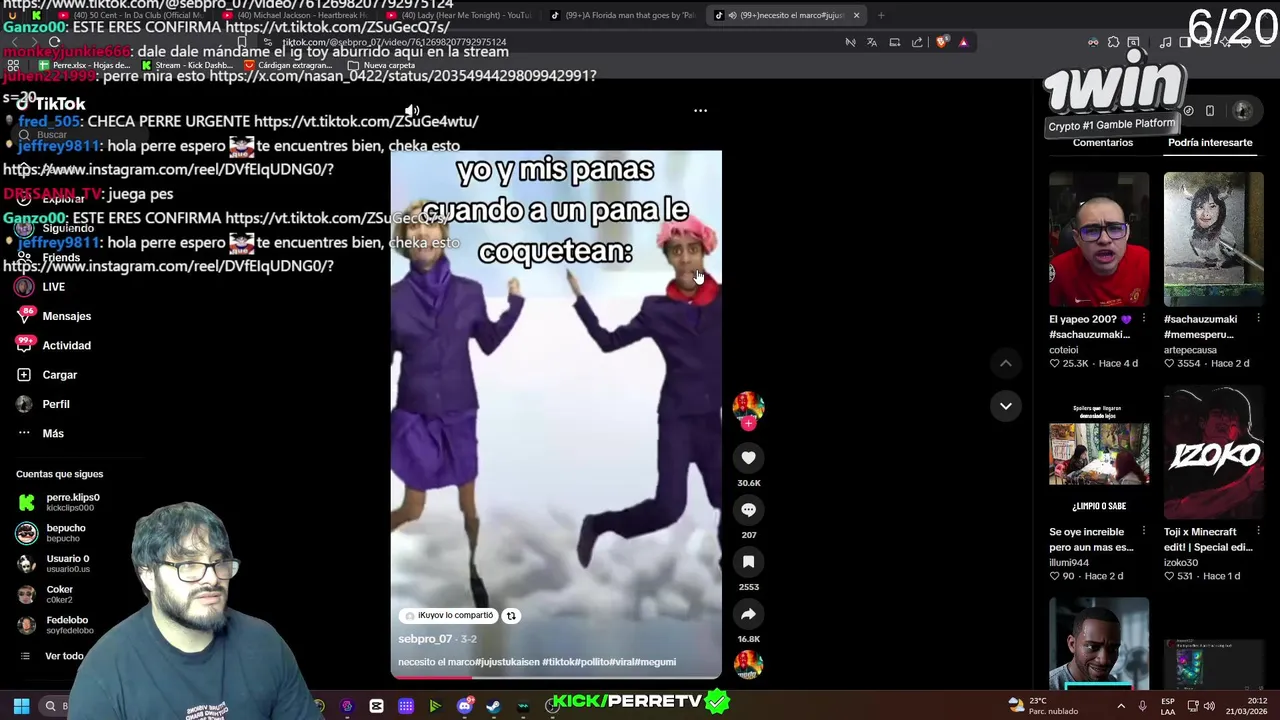Open options for #sachauzumaki #memesperu card
Image resolution: width=1280 pixels, height=720 pixels.
click(x=1258, y=319)
